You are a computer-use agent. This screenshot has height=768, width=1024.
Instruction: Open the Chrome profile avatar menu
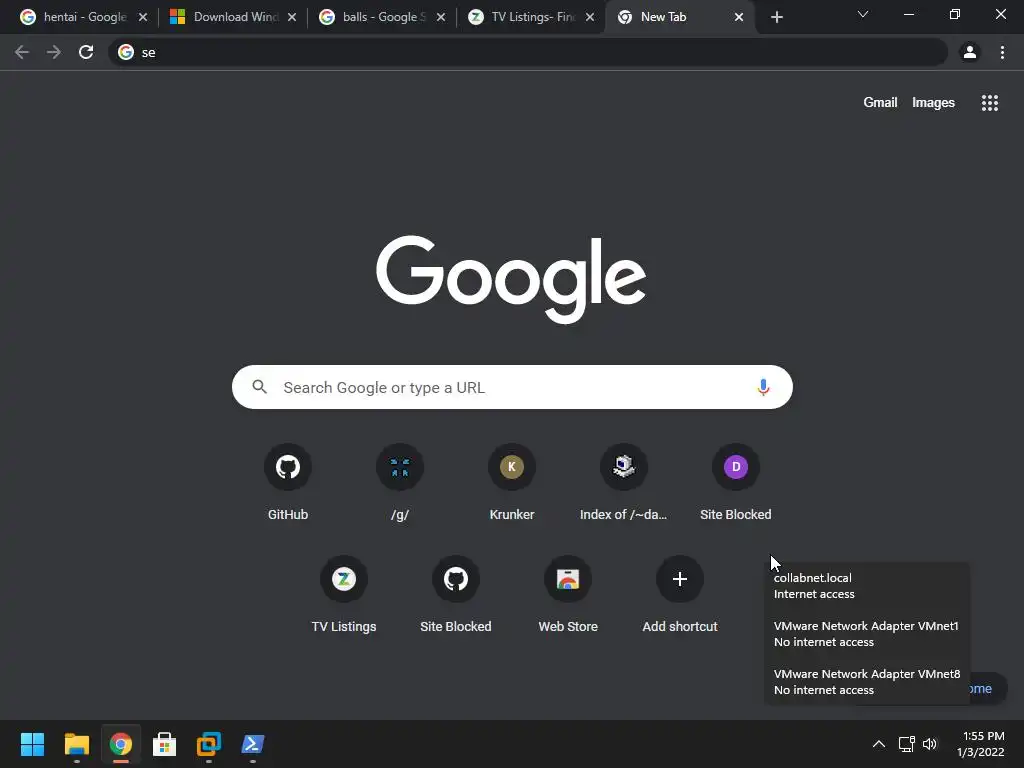pos(970,52)
